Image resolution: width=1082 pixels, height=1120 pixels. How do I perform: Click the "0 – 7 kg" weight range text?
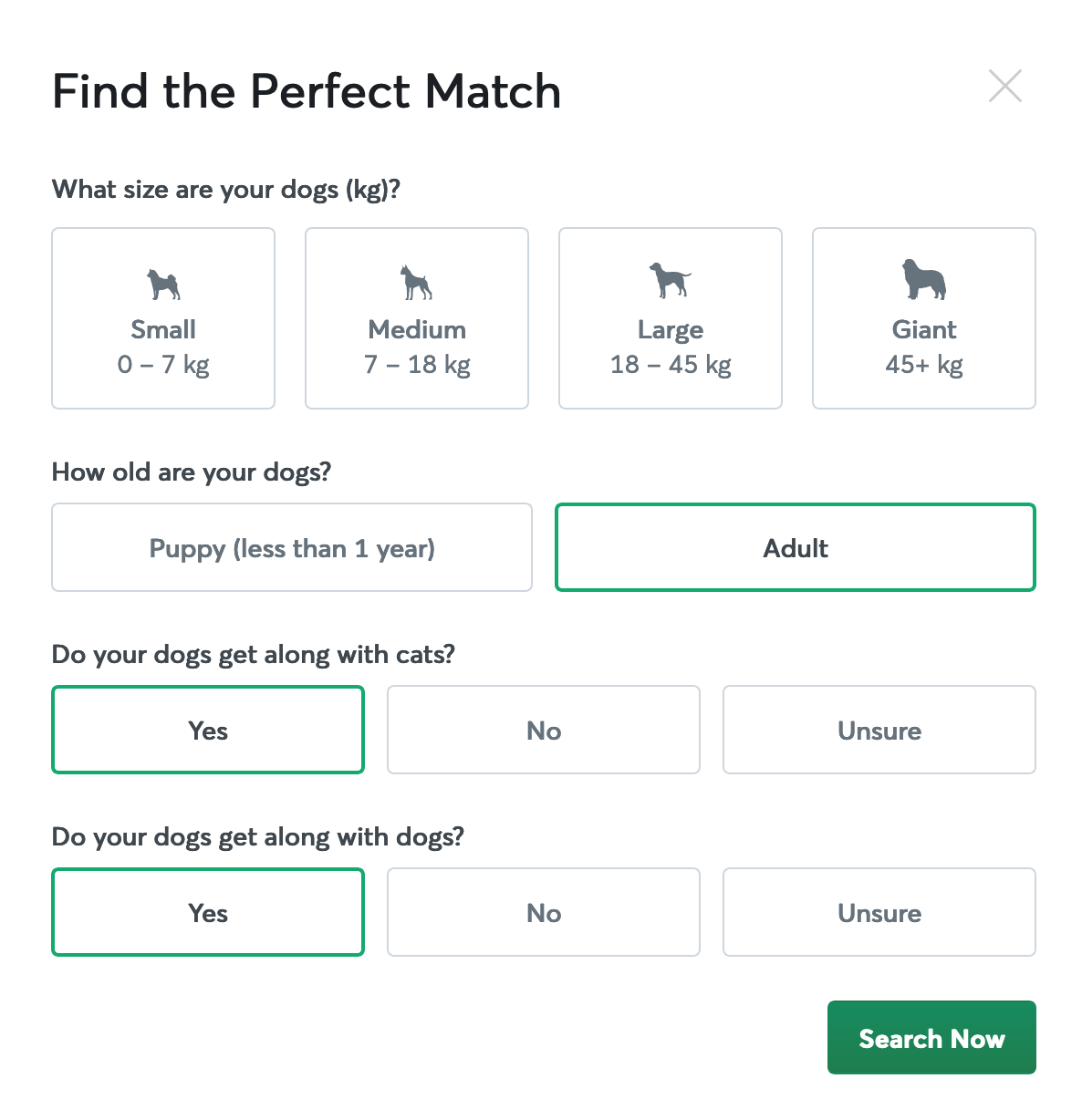[163, 365]
